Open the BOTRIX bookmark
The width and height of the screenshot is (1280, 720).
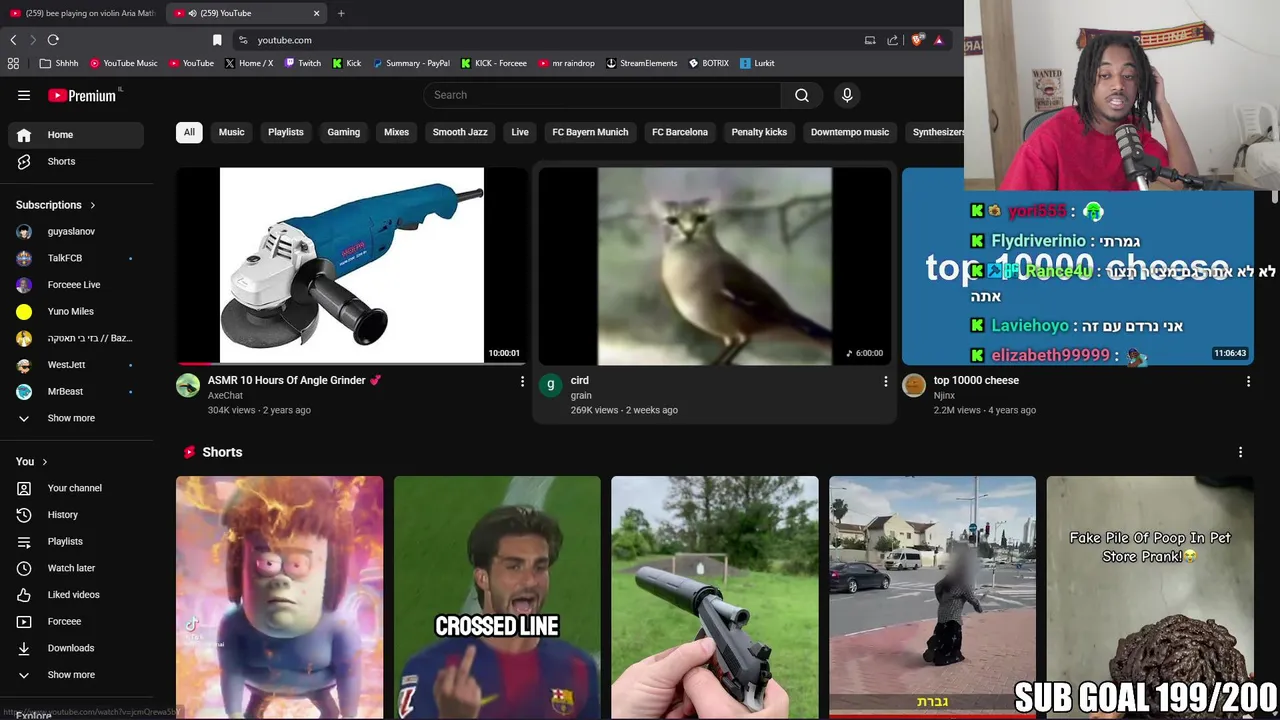click(x=709, y=63)
